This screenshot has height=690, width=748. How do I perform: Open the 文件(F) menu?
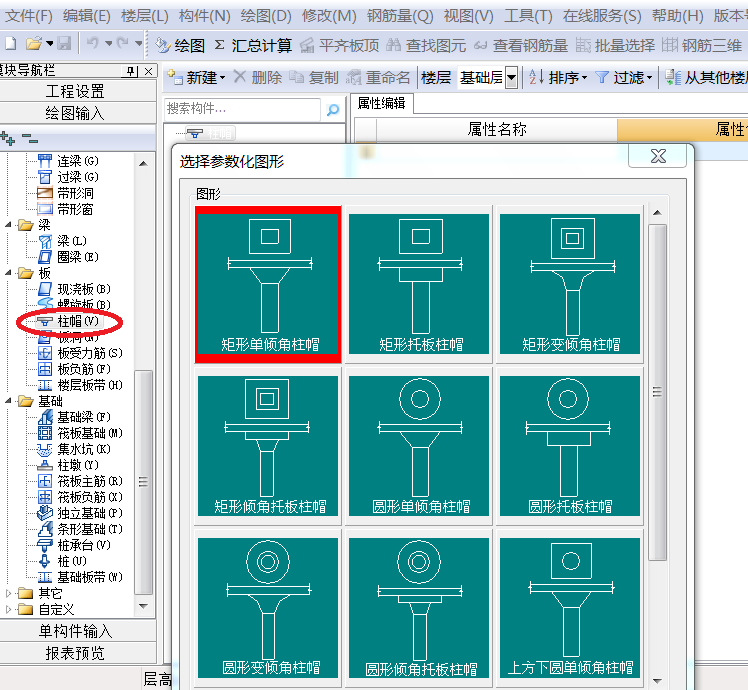(x=28, y=16)
